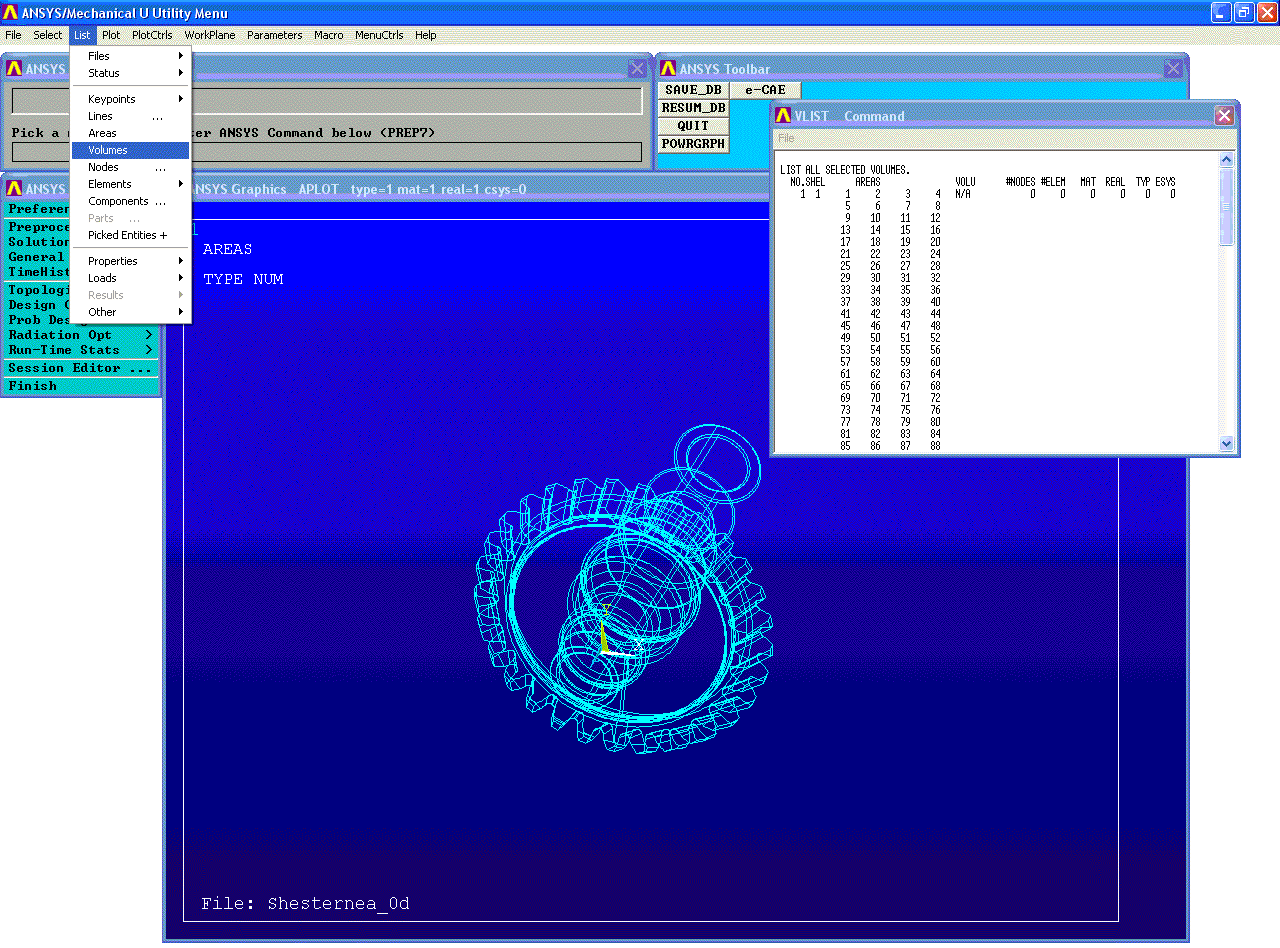Open the PlotCtrls menu

152,35
